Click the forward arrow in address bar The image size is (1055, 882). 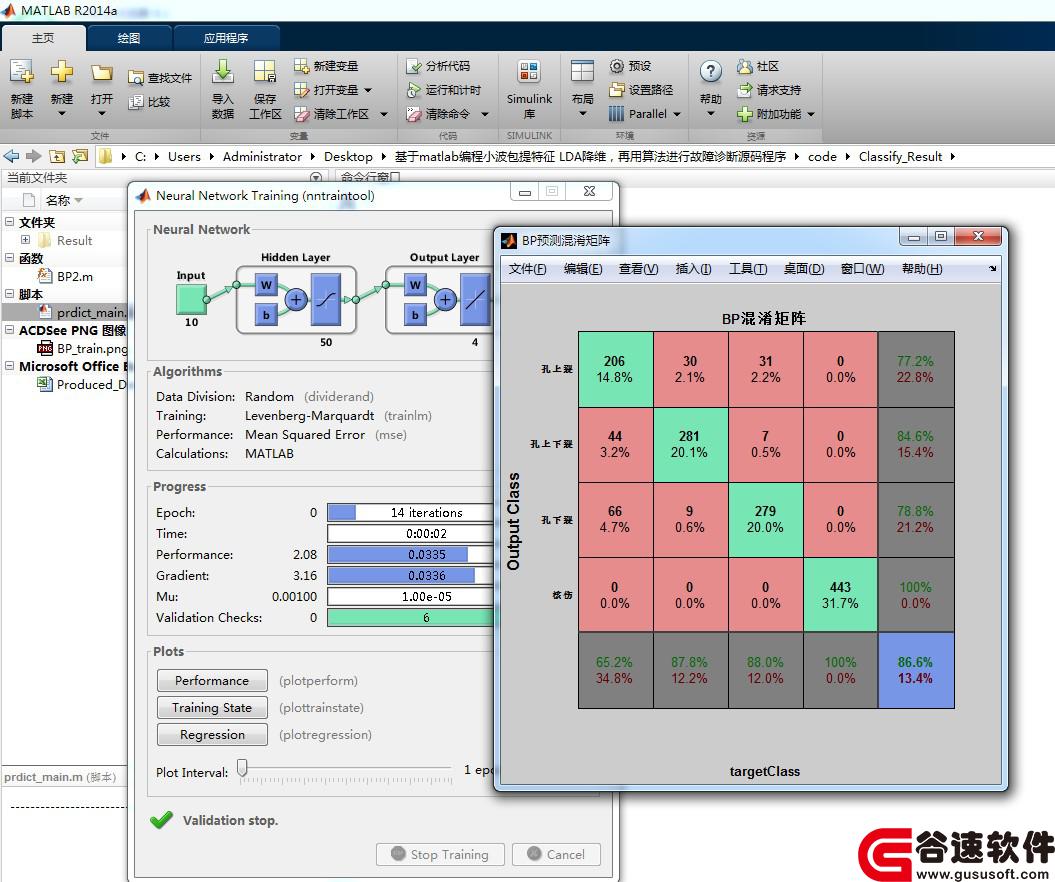pyautogui.click(x=34, y=156)
